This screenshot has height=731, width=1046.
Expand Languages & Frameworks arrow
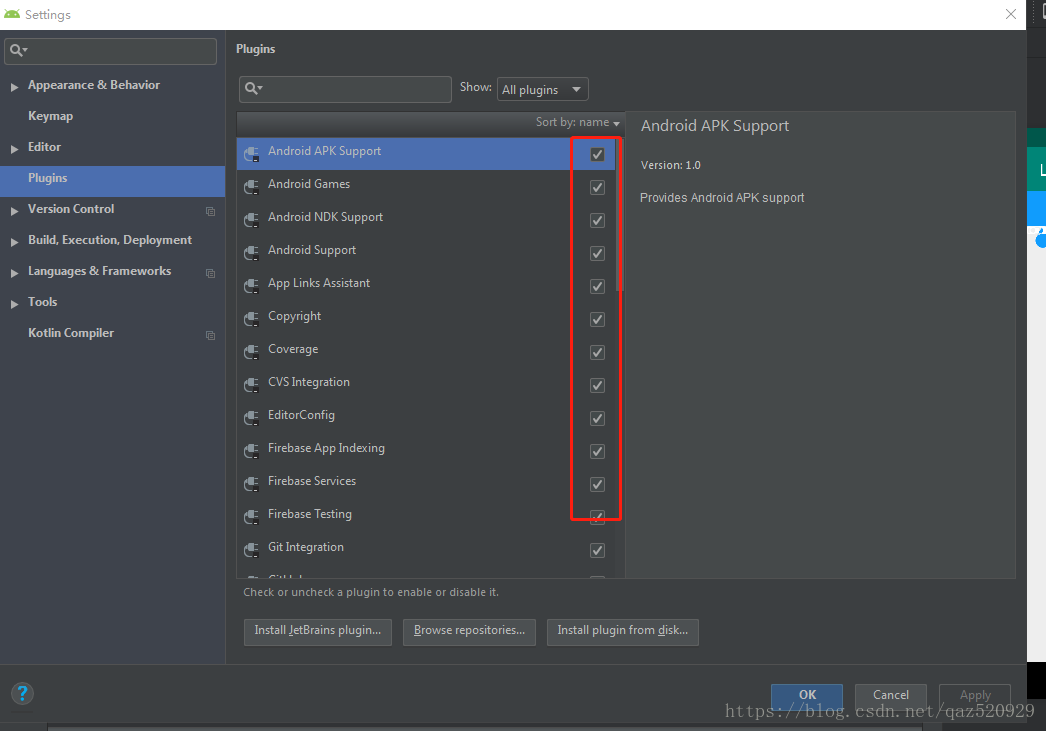click(14, 273)
